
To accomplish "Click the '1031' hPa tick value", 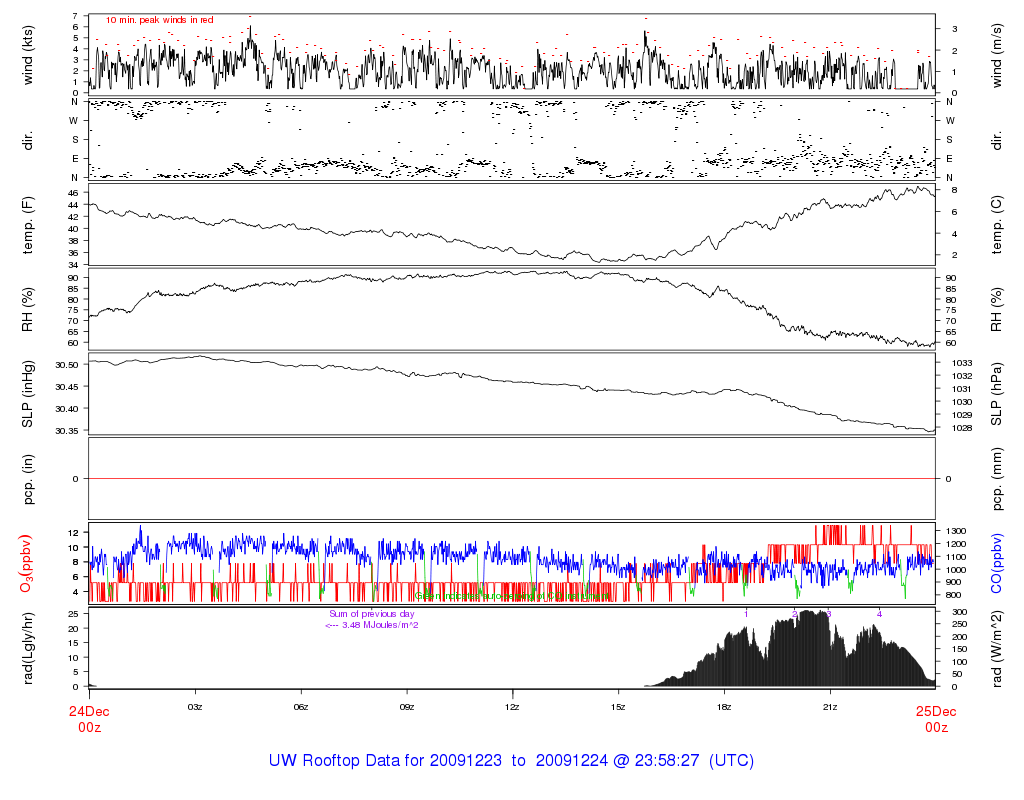I will [x=962, y=389].
